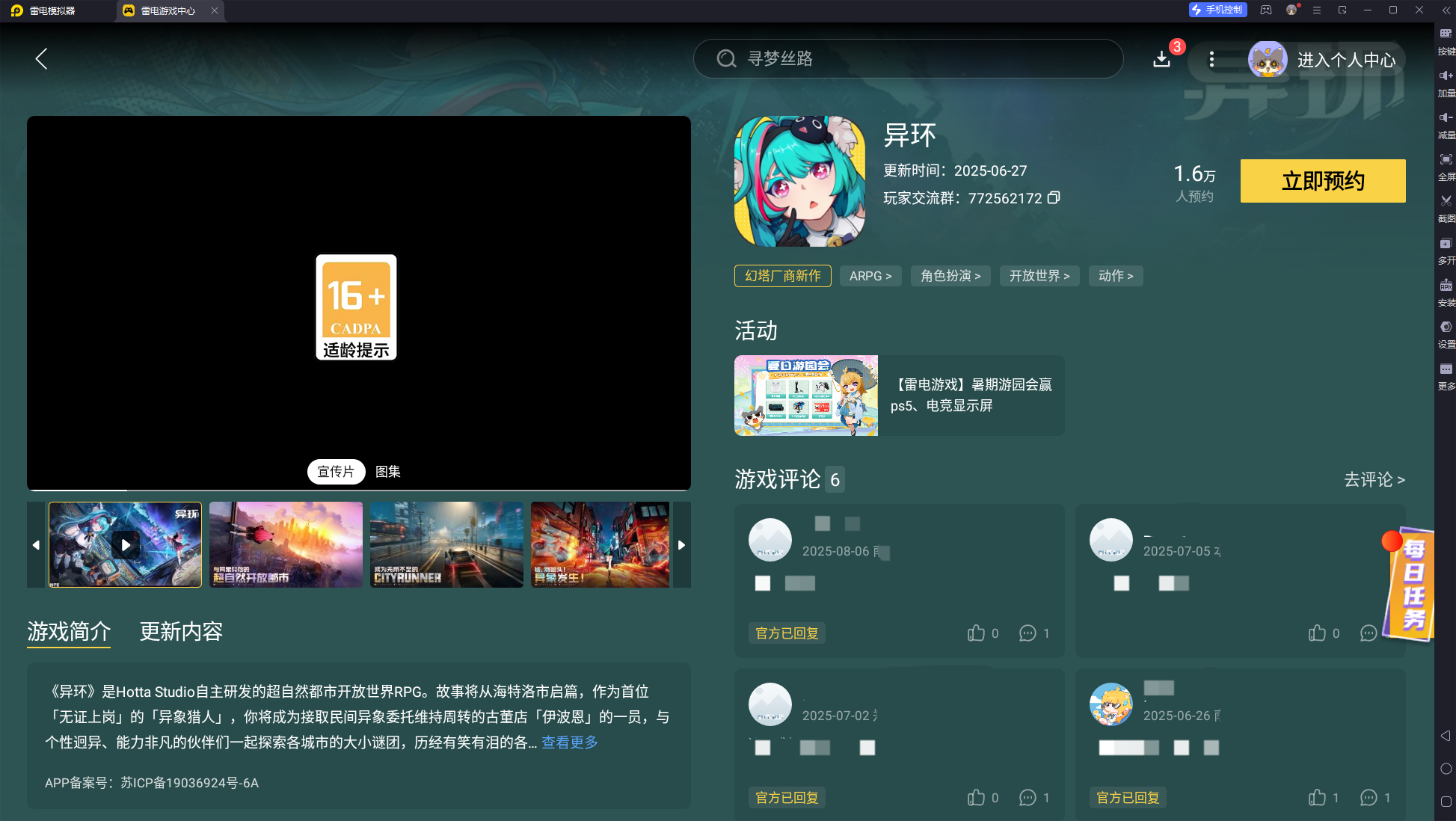Open the three-dot more options menu
Viewport: 1456px width, 821px height.
tap(1211, 59)
